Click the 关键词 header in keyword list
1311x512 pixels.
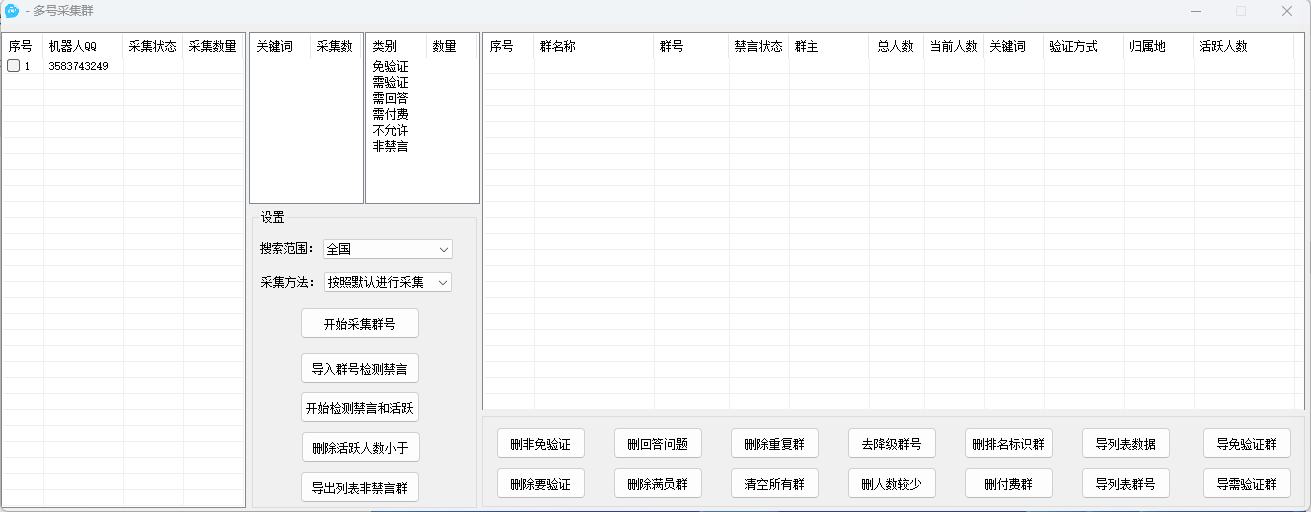tap(275, 46)
